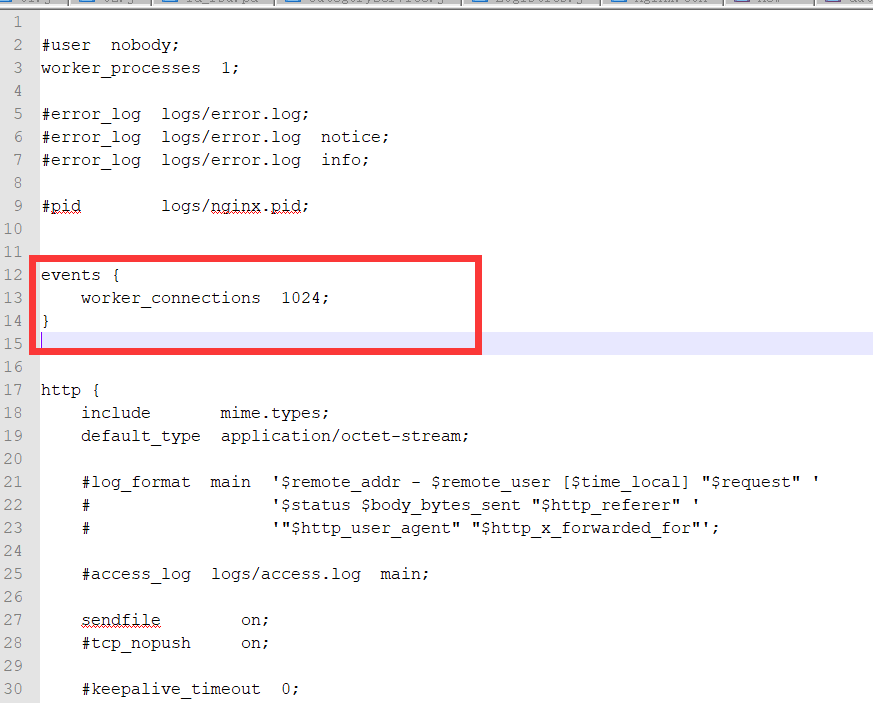Image resolution: width=873 pixels, height=703 pixels.
Task: Click '#log_format' on line 21
Action: click(x=136, y=482)
